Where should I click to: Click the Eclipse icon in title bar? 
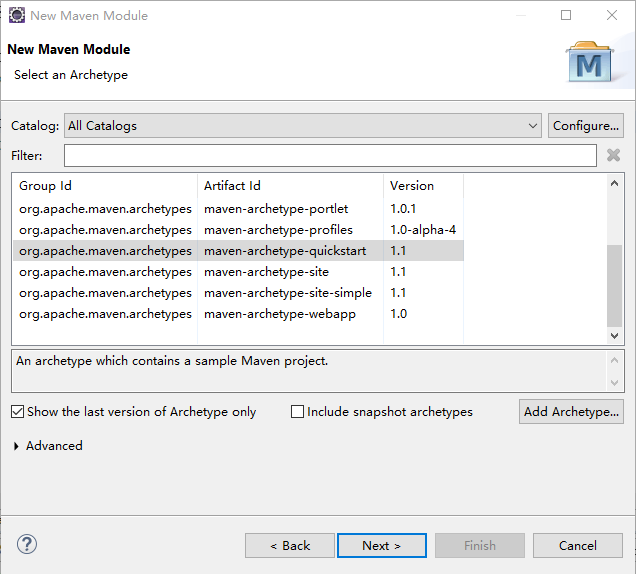tap(17, 15)
